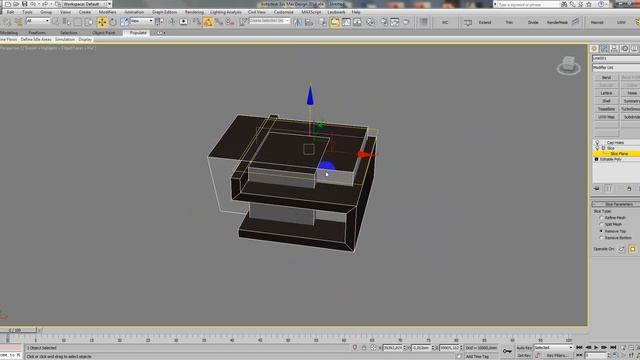Collapse the Slice Parameters rollout
The height and width of the screenshot is (360, 640).
(616, 204)
